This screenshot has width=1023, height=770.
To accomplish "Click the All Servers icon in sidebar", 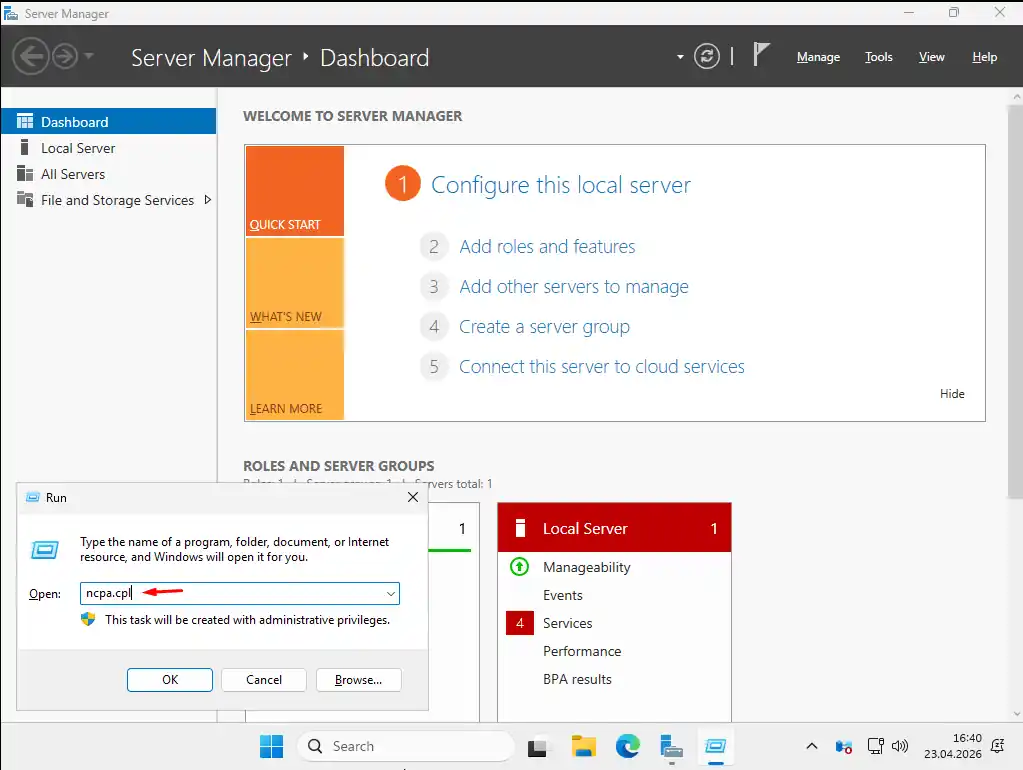I will point(25,174).
